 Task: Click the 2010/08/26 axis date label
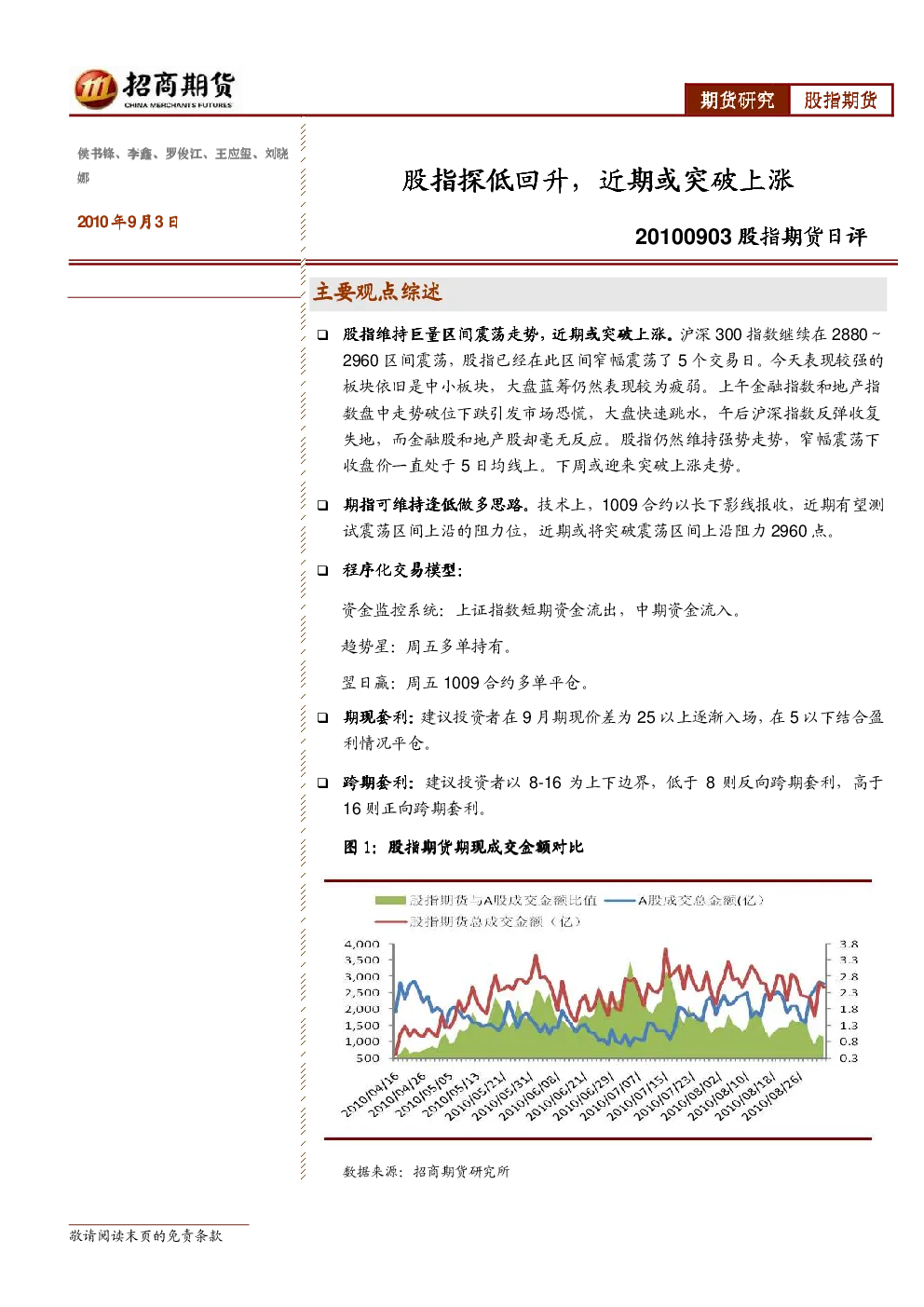[x=771, y=1096]
